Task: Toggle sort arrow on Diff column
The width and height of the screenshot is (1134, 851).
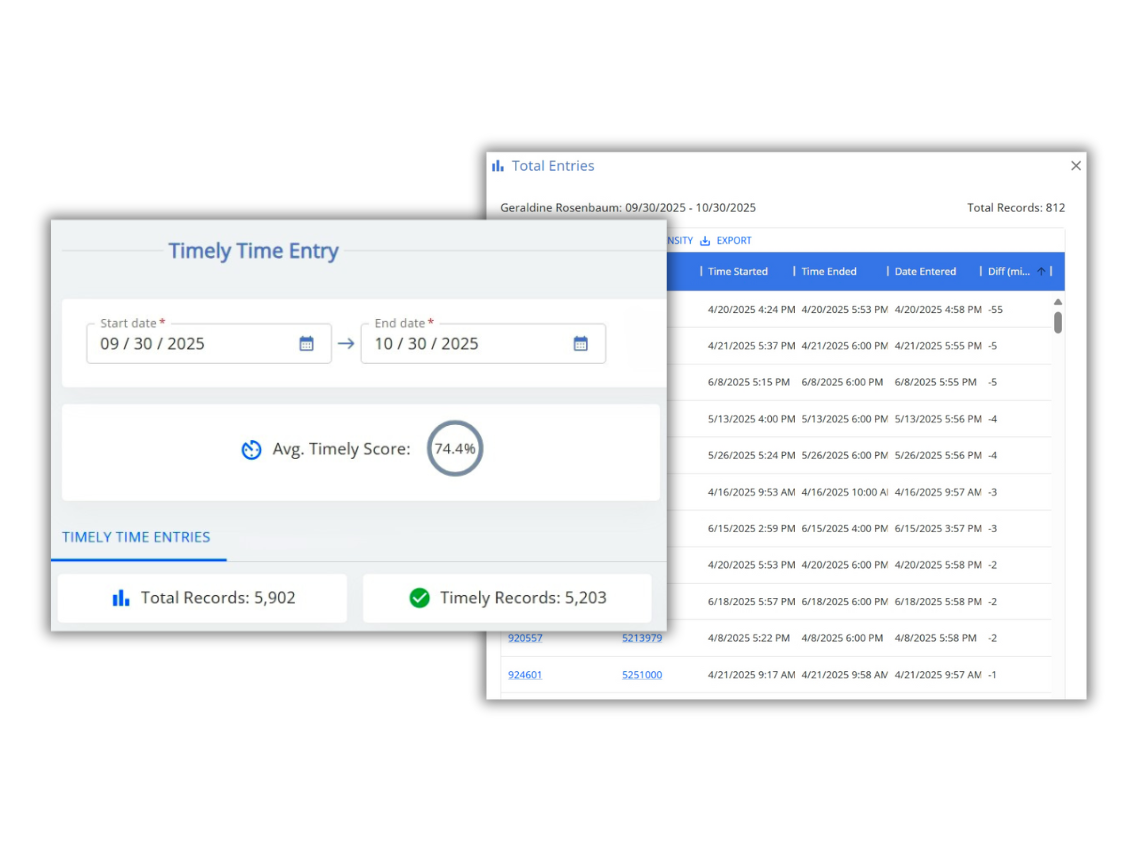Action: pos(1041,272)
